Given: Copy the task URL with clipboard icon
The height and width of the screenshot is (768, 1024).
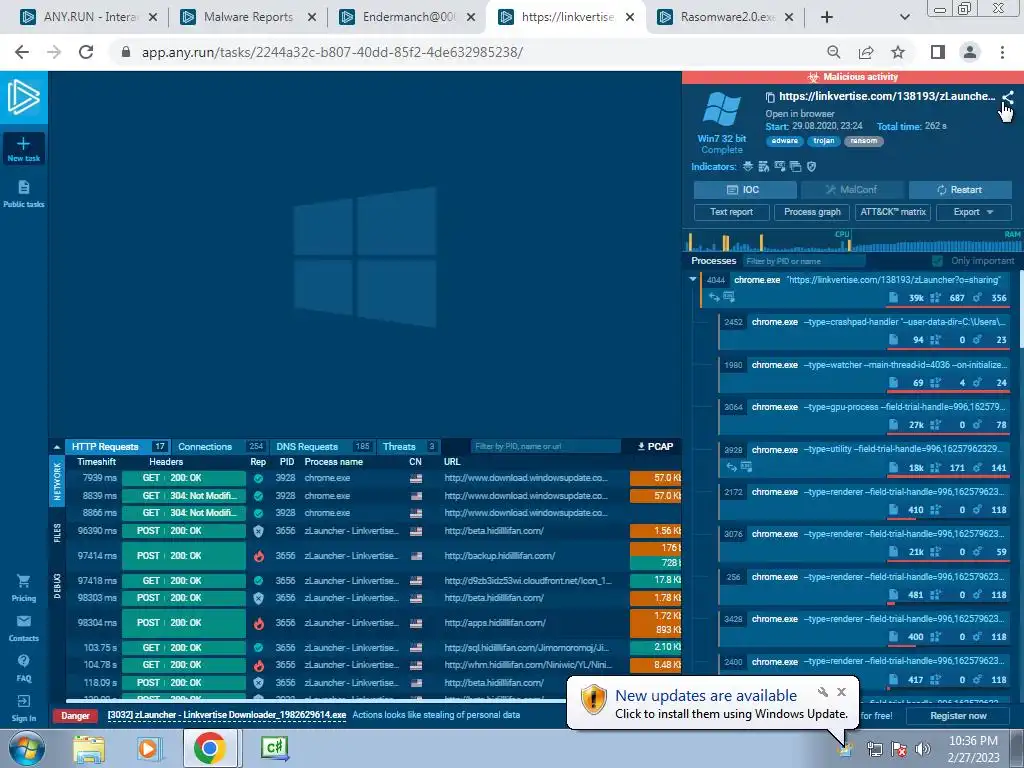Looking at the screenshot, I should [x=770, y=97].
